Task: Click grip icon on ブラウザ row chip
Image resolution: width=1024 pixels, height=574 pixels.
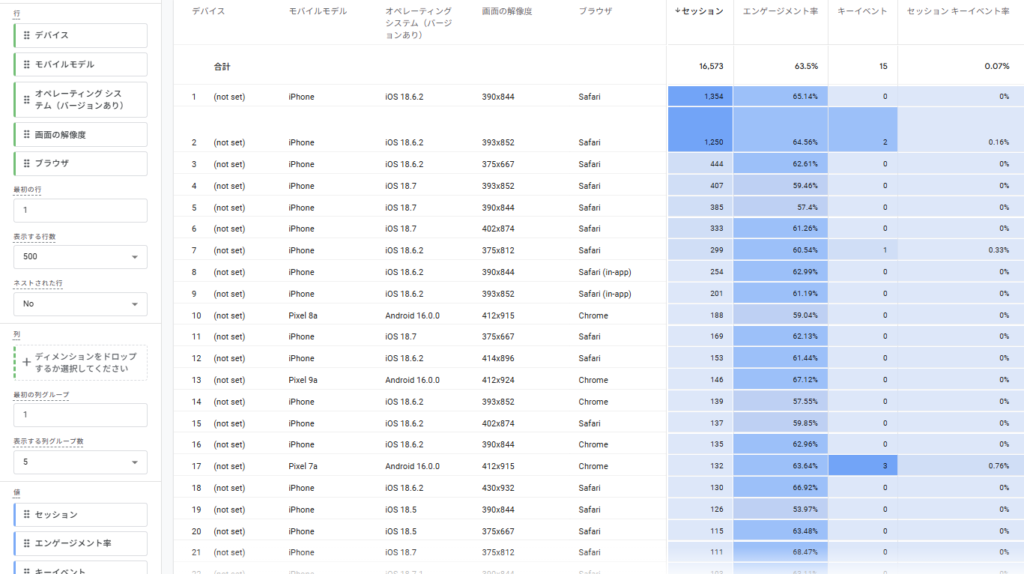Action: tap(27, 163)
